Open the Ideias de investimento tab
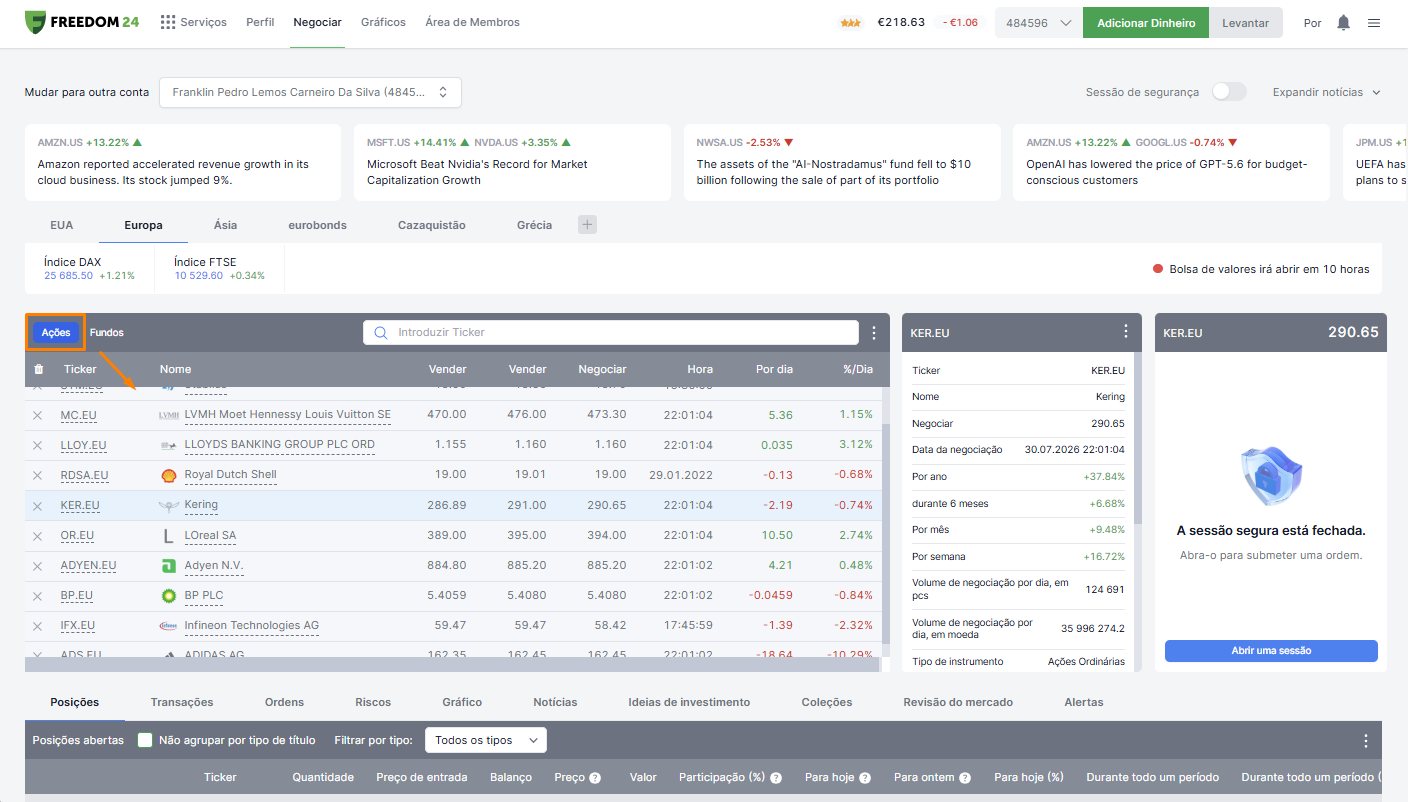This screenshot has height=802, width=1408. click(x=689, y=702)
